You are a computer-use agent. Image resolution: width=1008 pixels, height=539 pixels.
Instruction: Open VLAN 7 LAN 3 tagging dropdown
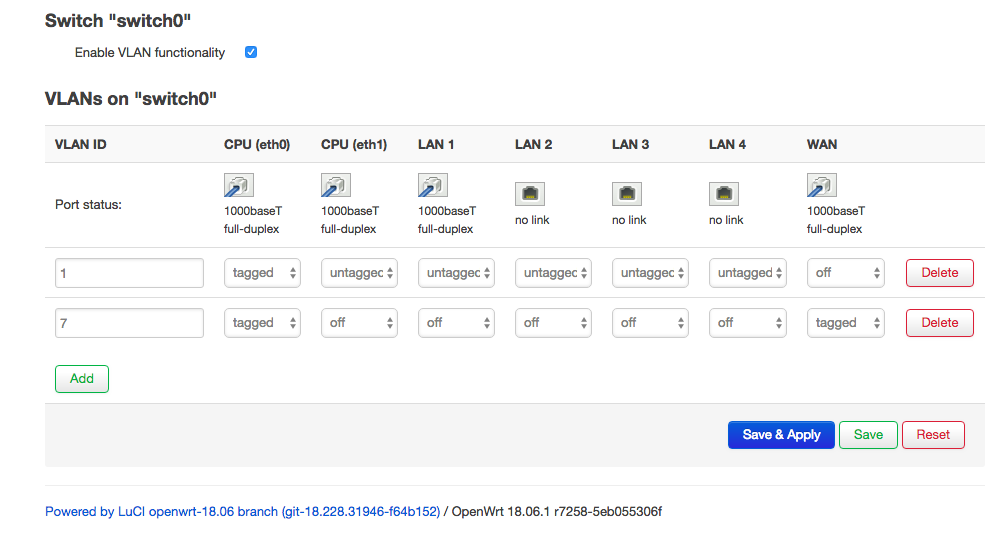click(651, 323)
